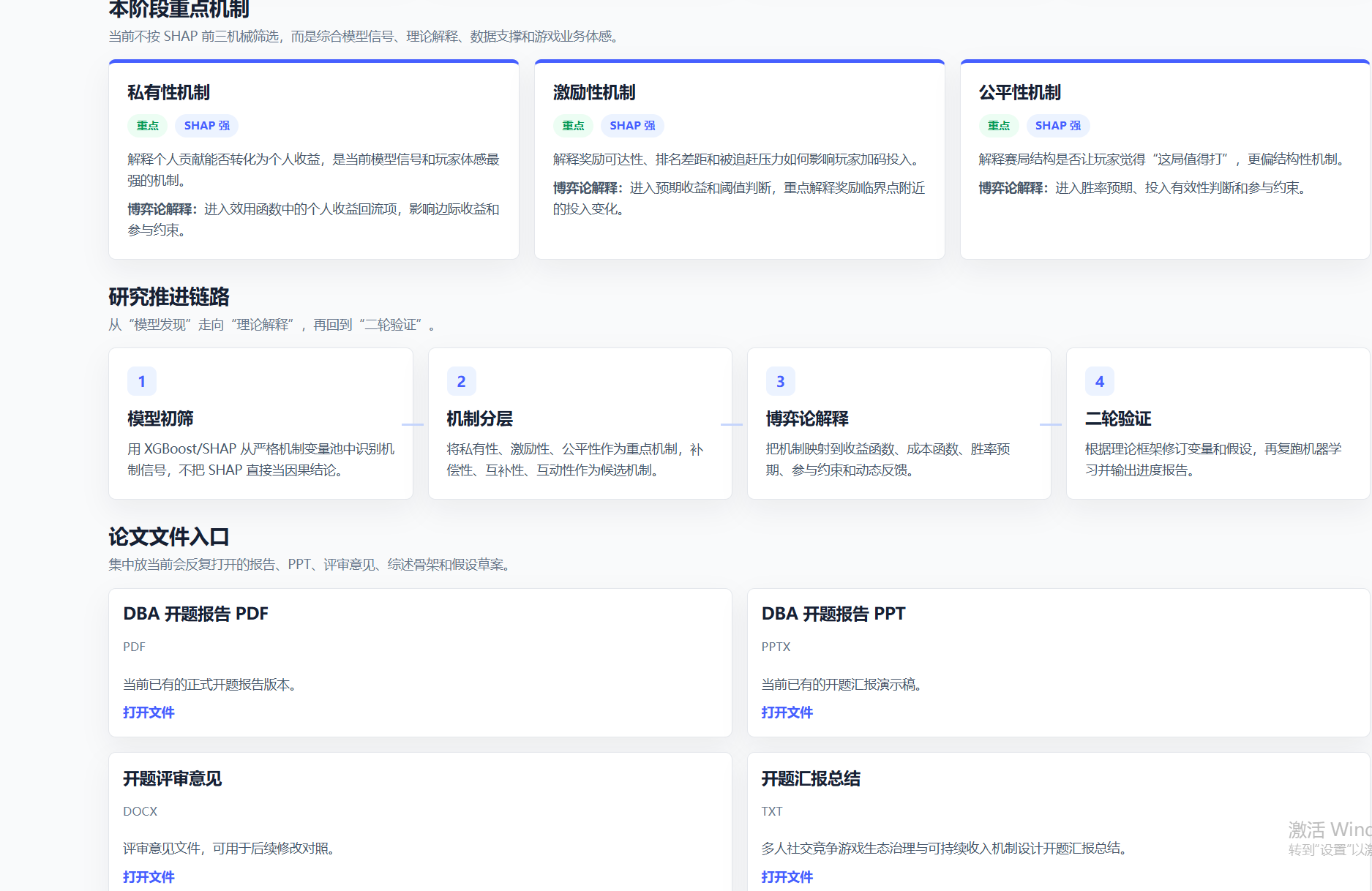Click the 二轮验证 step heading

(1118, 418)
